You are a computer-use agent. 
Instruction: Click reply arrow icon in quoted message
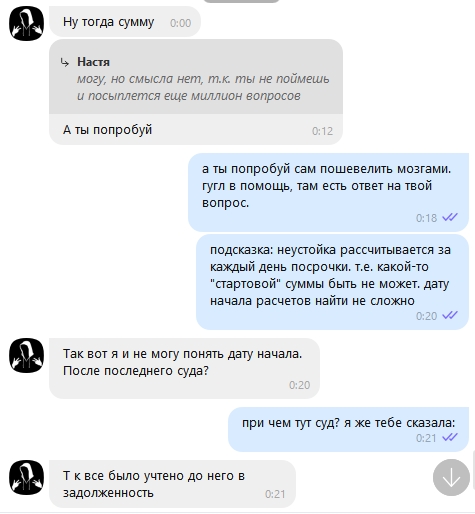coord(65,62)
